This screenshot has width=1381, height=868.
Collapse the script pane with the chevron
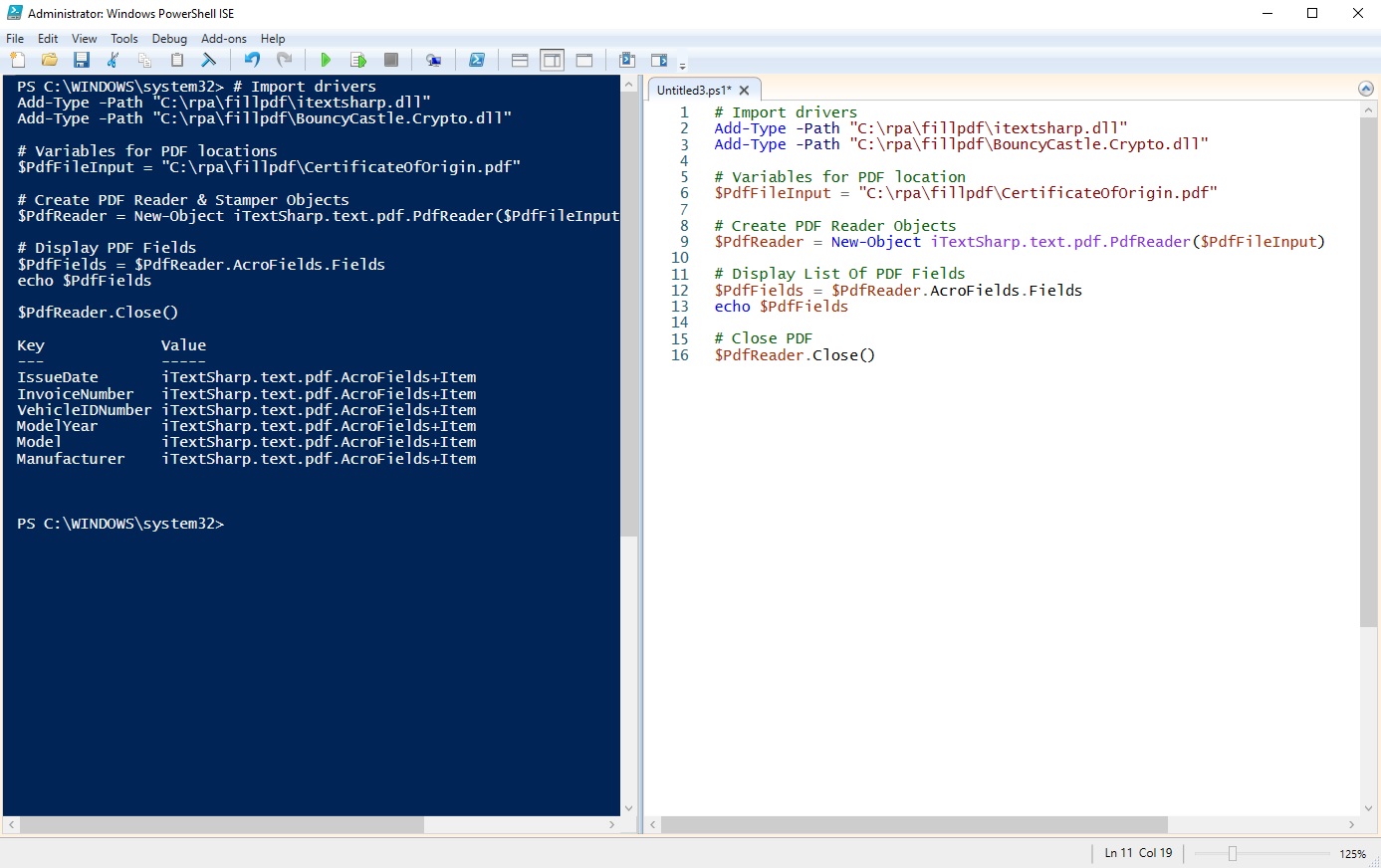[x=1366, y=89]
